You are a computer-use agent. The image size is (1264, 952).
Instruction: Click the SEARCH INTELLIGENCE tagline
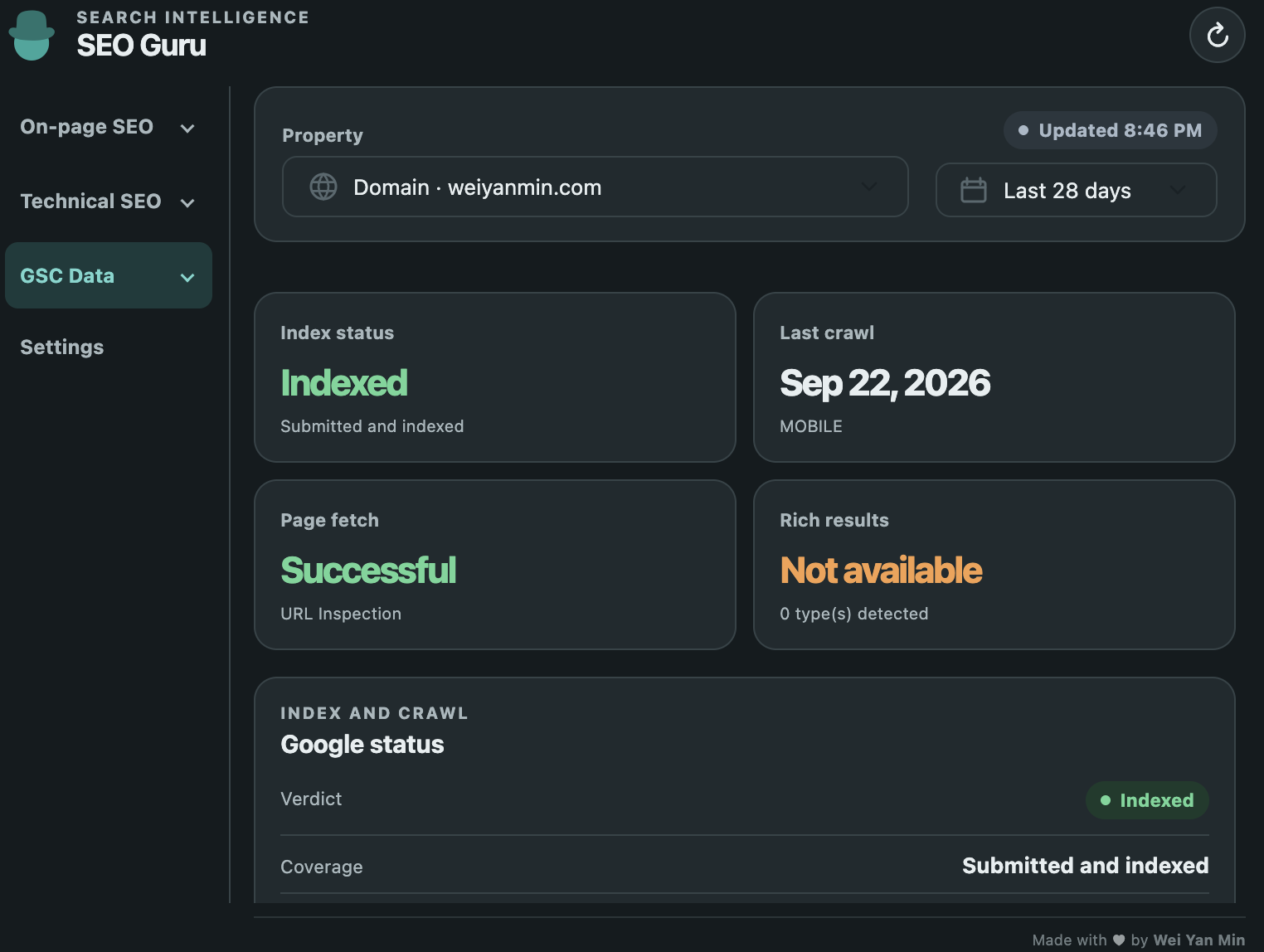[x=192, y=17]
